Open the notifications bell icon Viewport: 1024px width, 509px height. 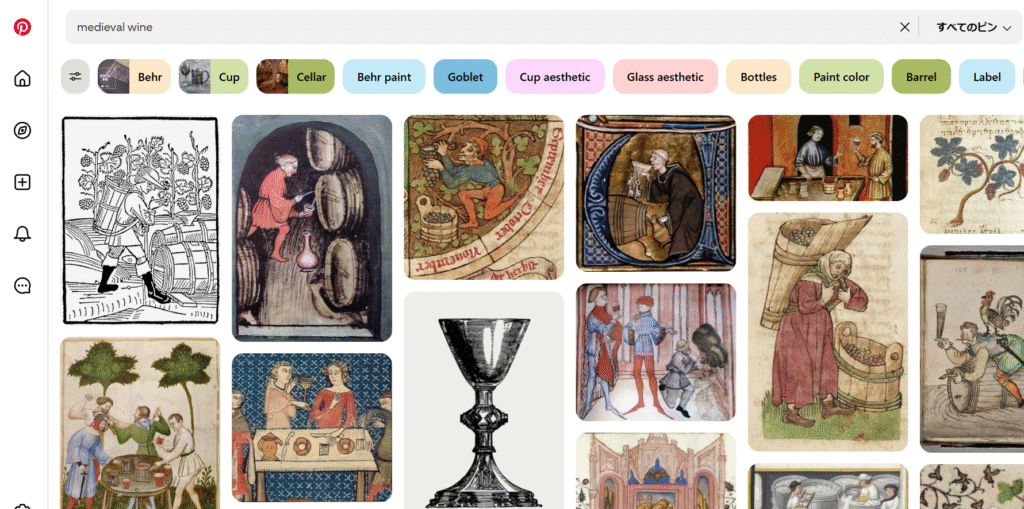[22, 234]
